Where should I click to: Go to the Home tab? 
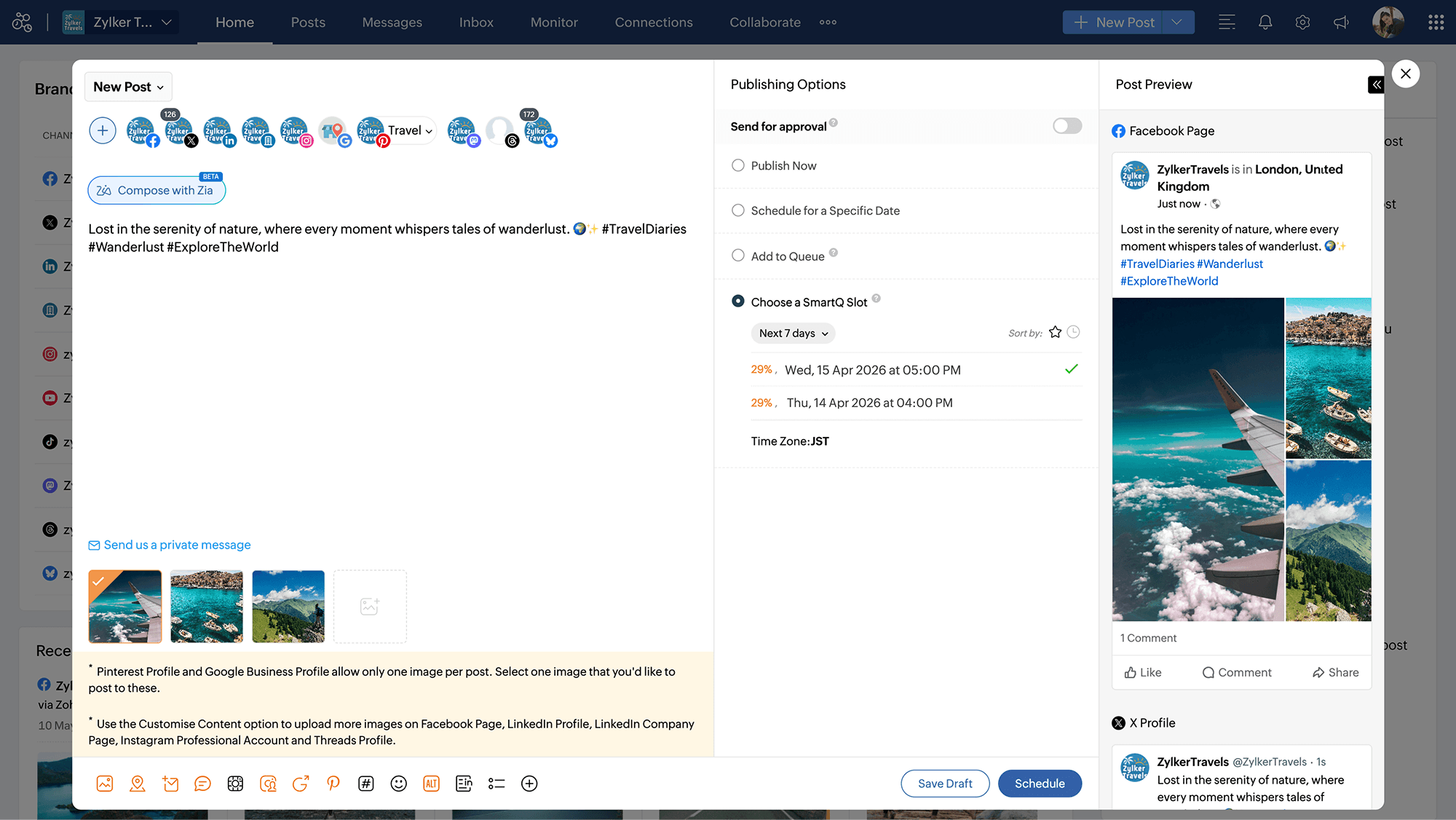click(234, 23)
